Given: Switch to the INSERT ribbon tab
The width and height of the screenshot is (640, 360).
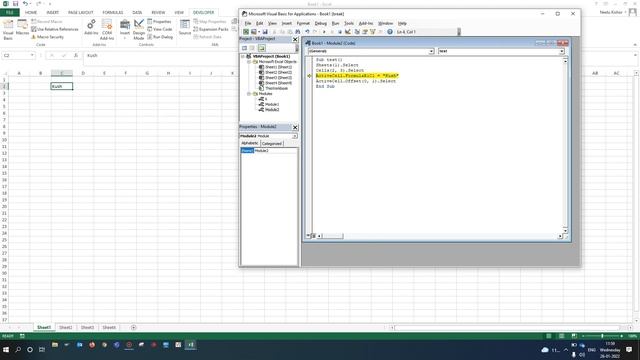Looking at the screenshot, I should click(x=52, y=13).
